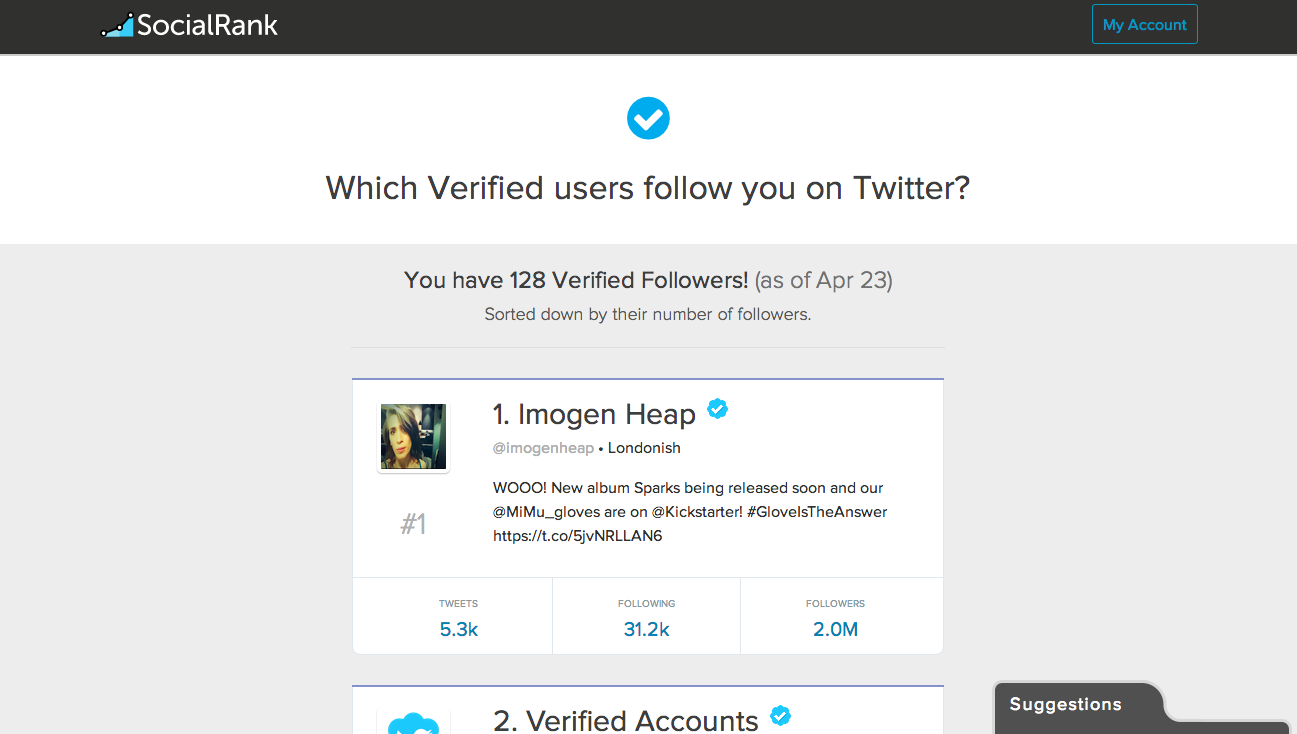Click verified badge beside Verified Accounts
The height and width of the screenshot is (734, 1297).
781,715
